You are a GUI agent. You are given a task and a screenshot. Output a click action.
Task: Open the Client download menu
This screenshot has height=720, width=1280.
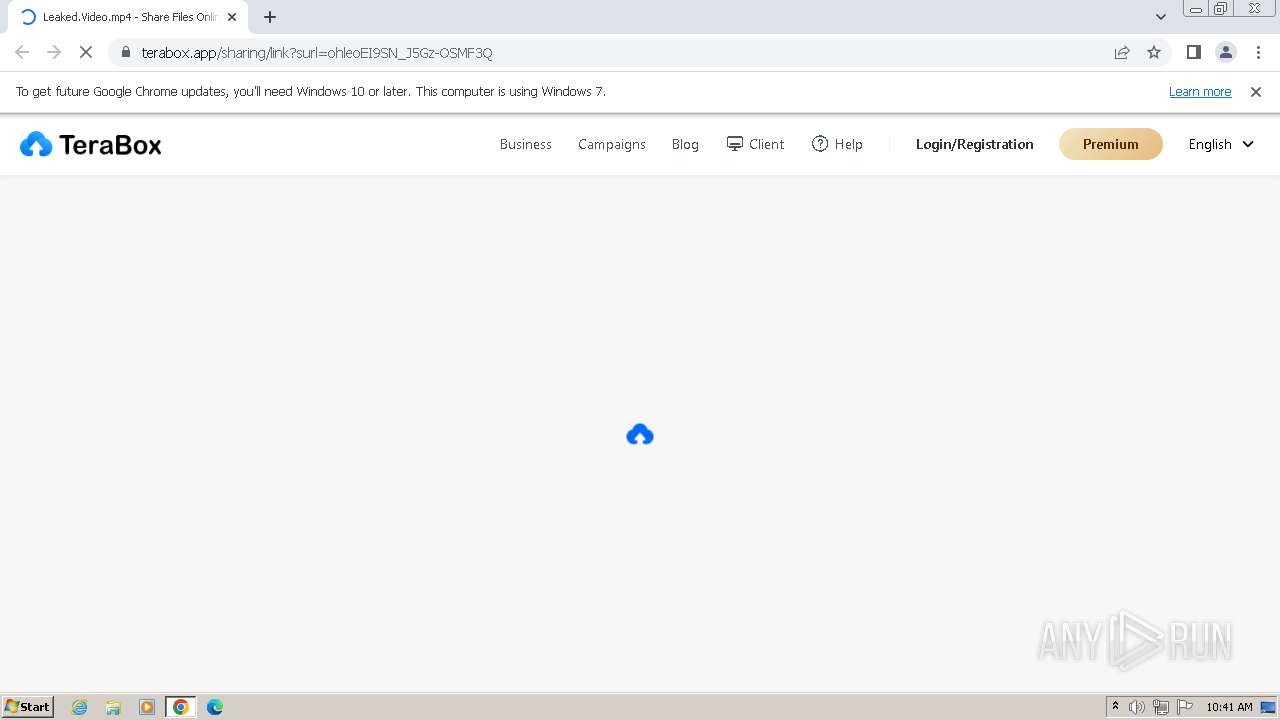pos(755,144)
